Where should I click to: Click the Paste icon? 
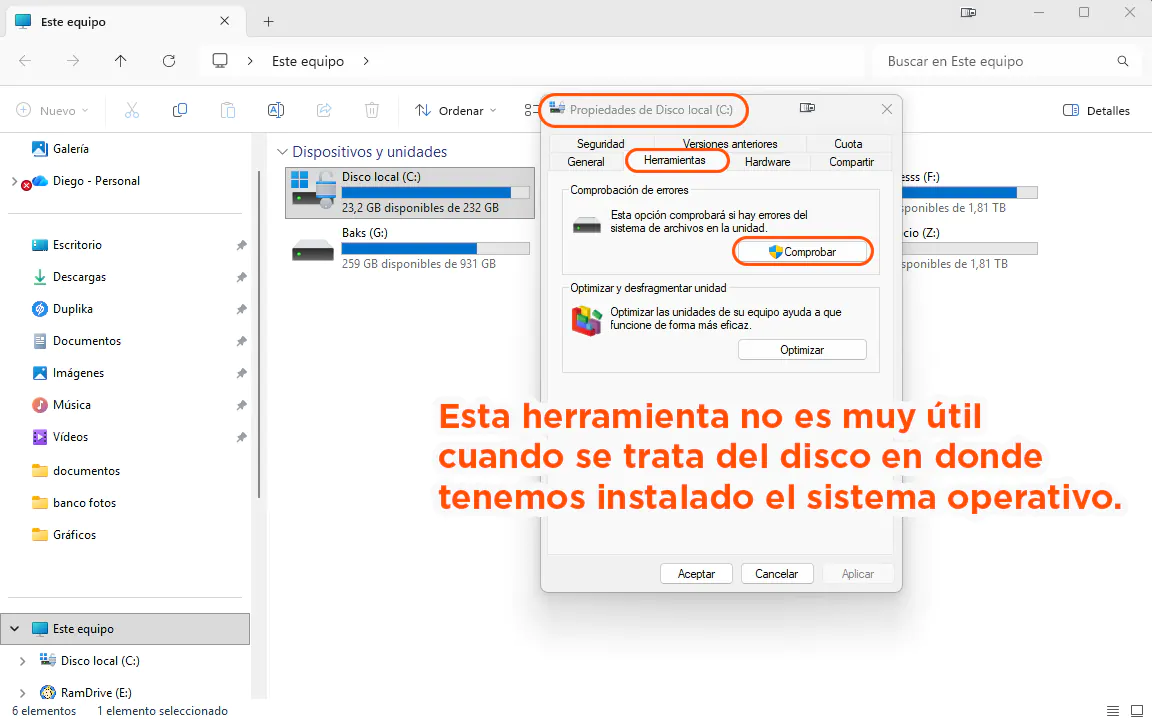point(227,110)
